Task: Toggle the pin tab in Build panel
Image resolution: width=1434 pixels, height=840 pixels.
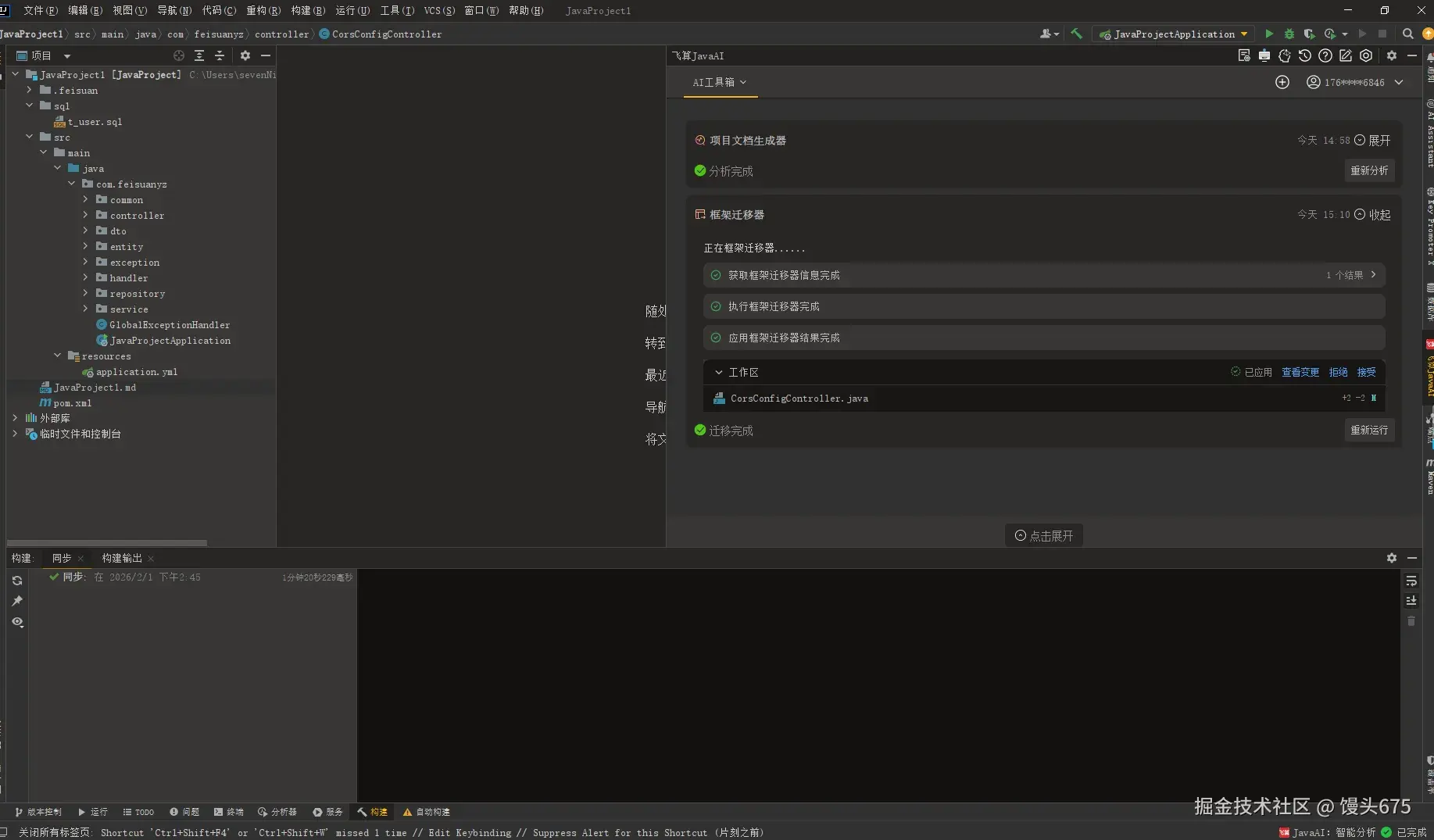Action: coord(17,601)
